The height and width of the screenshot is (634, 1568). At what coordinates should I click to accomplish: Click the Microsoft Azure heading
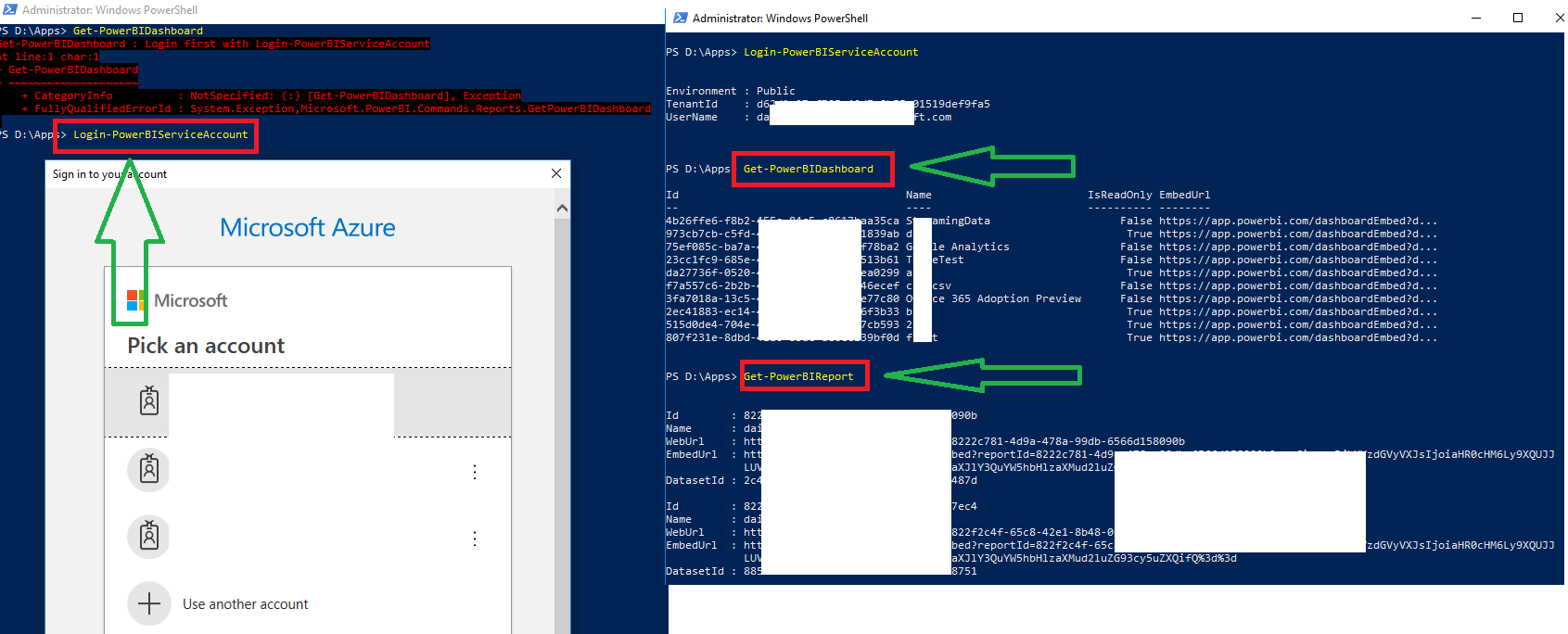click(x=308, y=227)
